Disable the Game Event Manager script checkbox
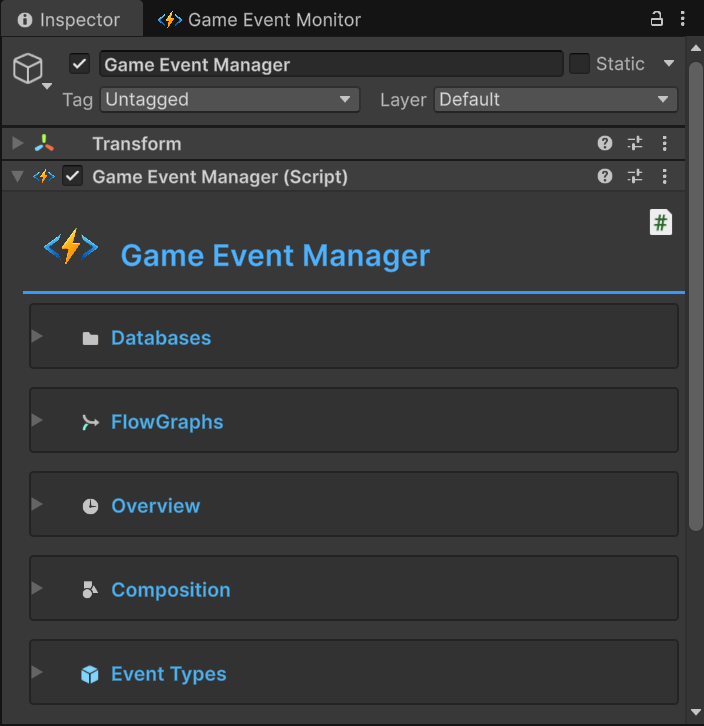Viewport: 704px width, 726px height. 72,177
